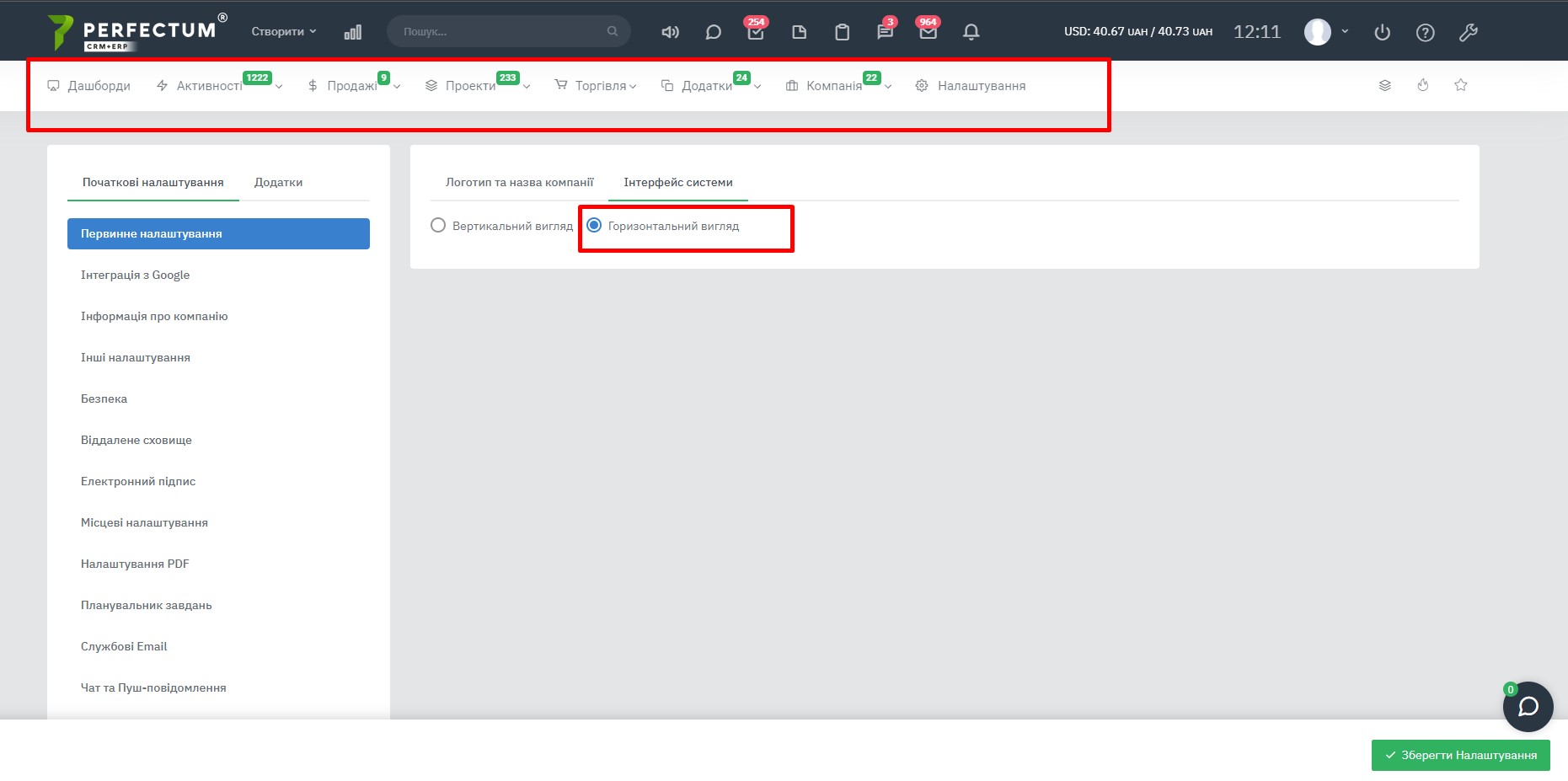Click the megaphone announcements icon
Viewport: 1568px width, 781px height.
(670, 32)
